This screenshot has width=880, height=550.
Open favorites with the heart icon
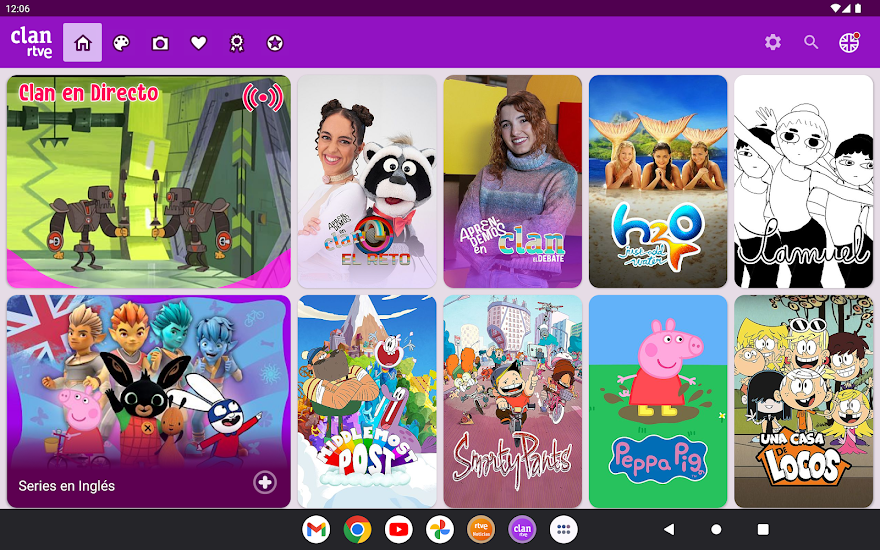198,43
